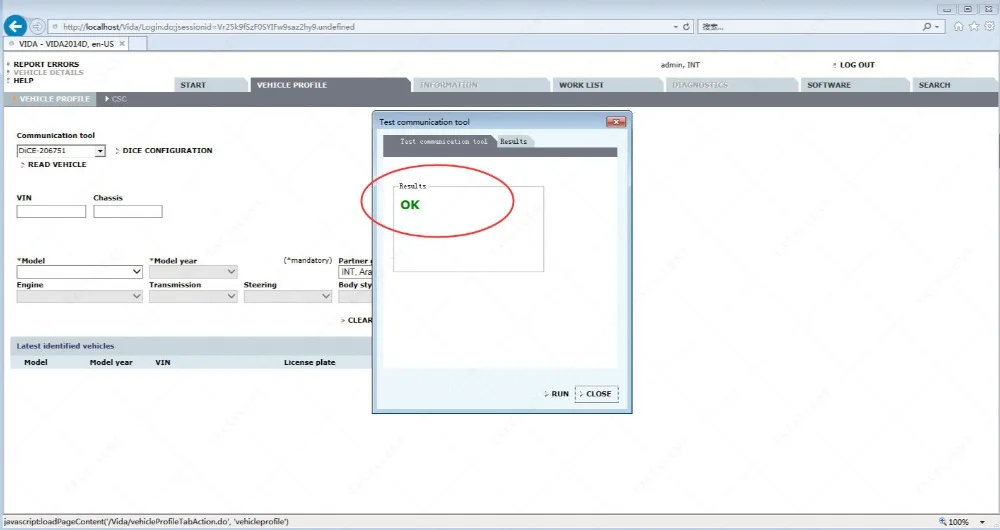
Task: Open the DIAGNOSTICS tab
Action: pos(730,85)
